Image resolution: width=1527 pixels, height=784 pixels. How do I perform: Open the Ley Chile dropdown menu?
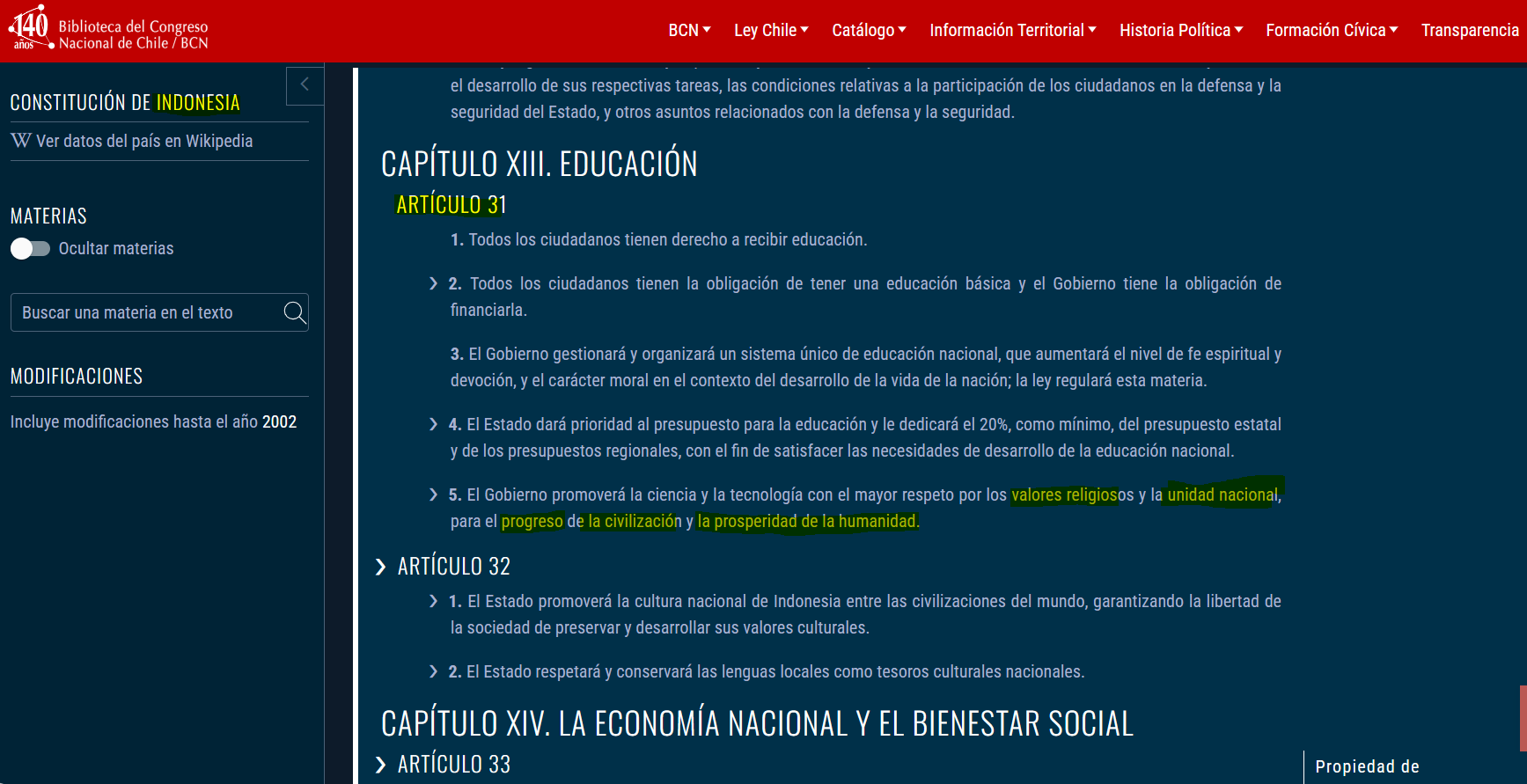[771, 31]
